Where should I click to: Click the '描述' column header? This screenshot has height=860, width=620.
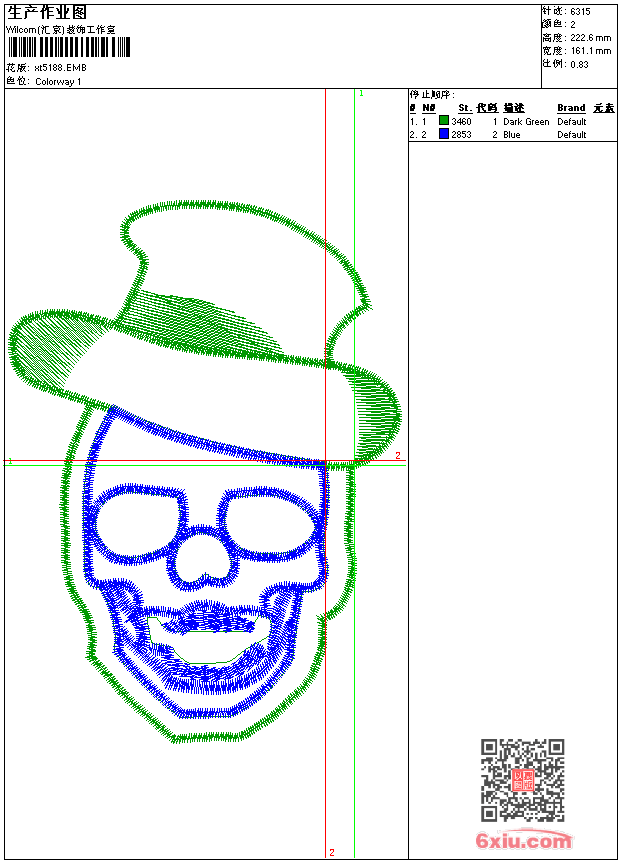click(x=513, y=108)
